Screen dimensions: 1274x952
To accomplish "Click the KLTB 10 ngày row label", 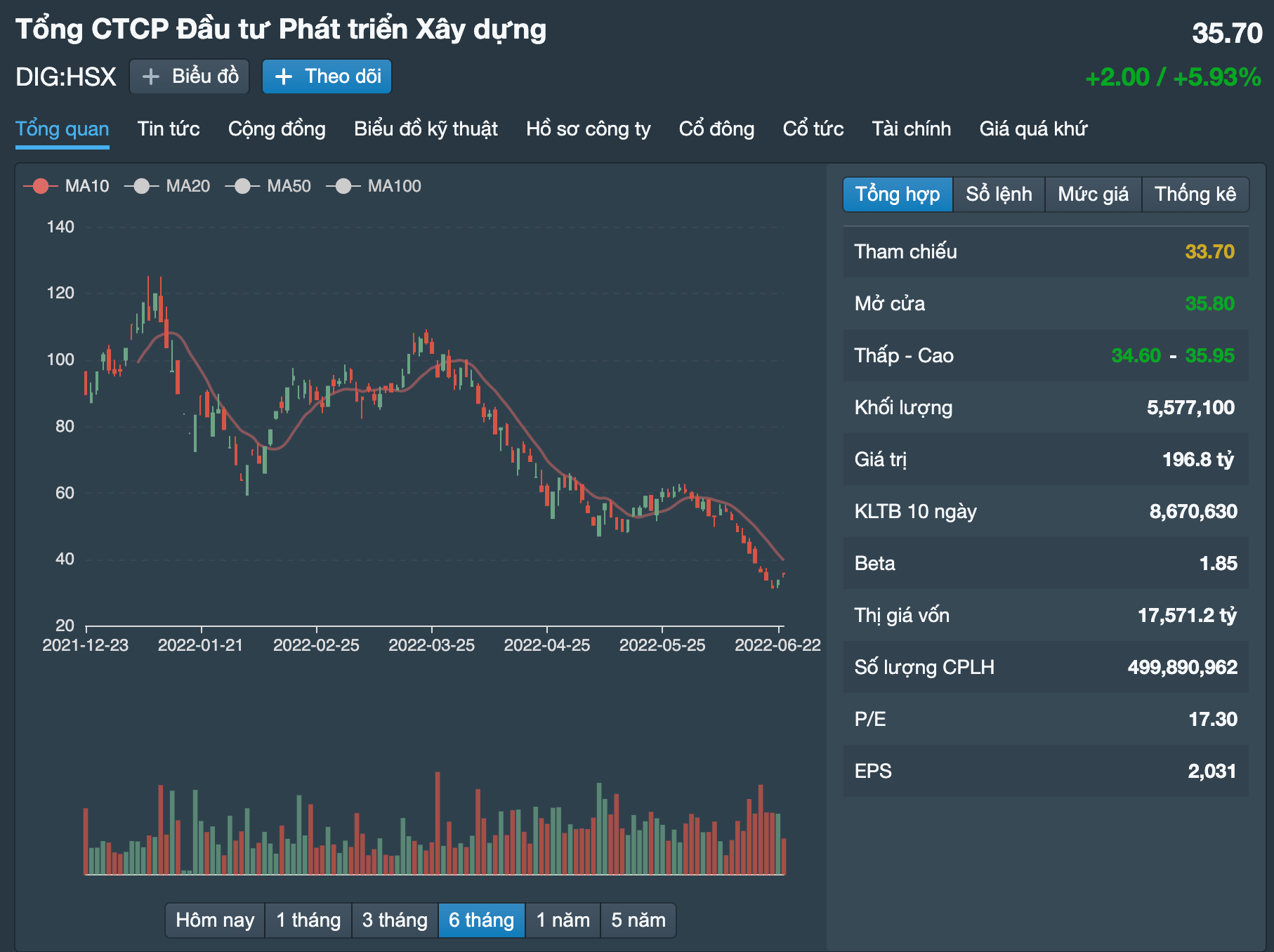I will coord(915,511).
